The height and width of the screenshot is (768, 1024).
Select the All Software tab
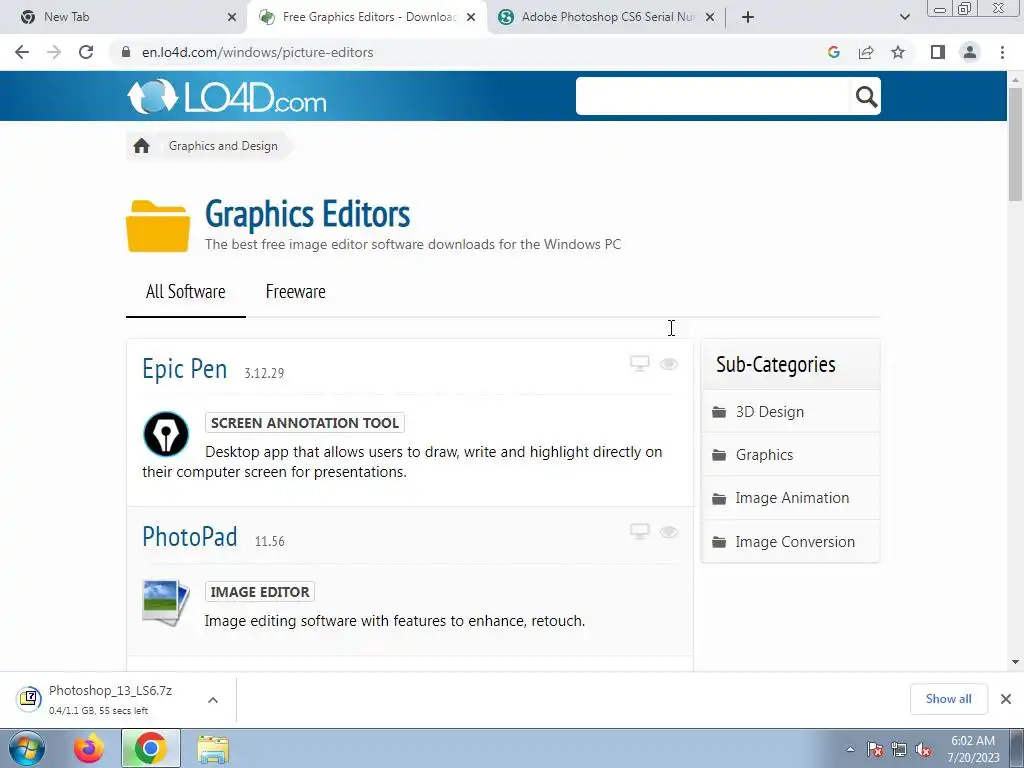185,292
